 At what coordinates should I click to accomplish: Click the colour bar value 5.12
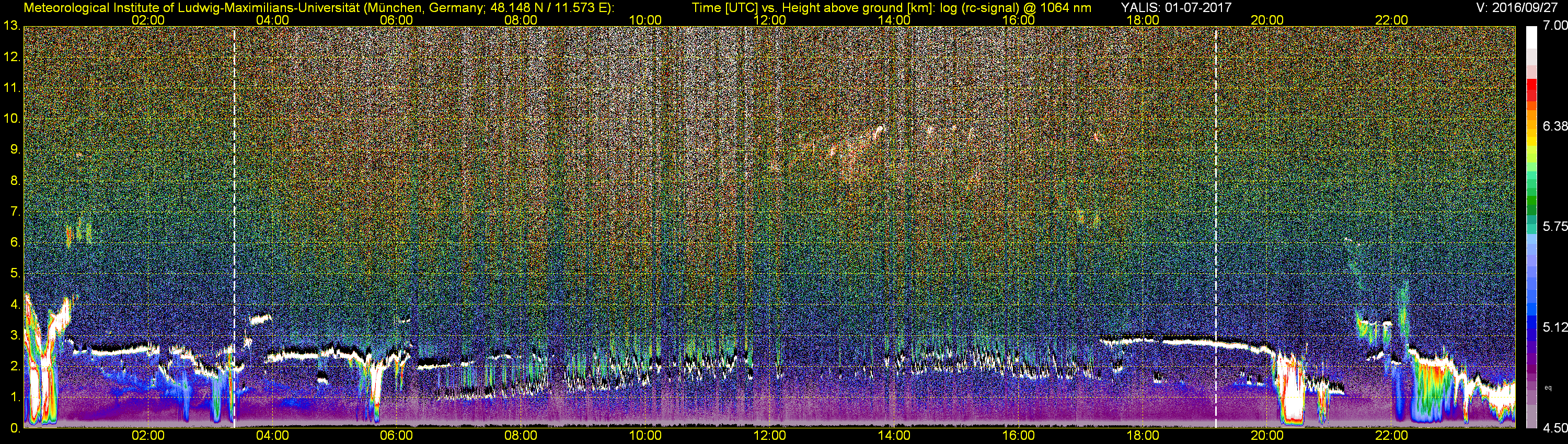[x=1554, y=327]
